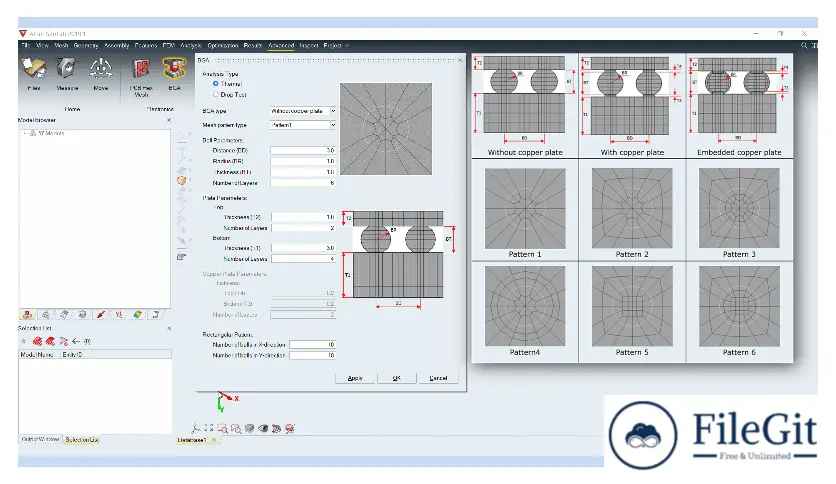Select the Thermal analysis type radio button
The width and height of the screenshot is (836, 484).
point(215,84)
